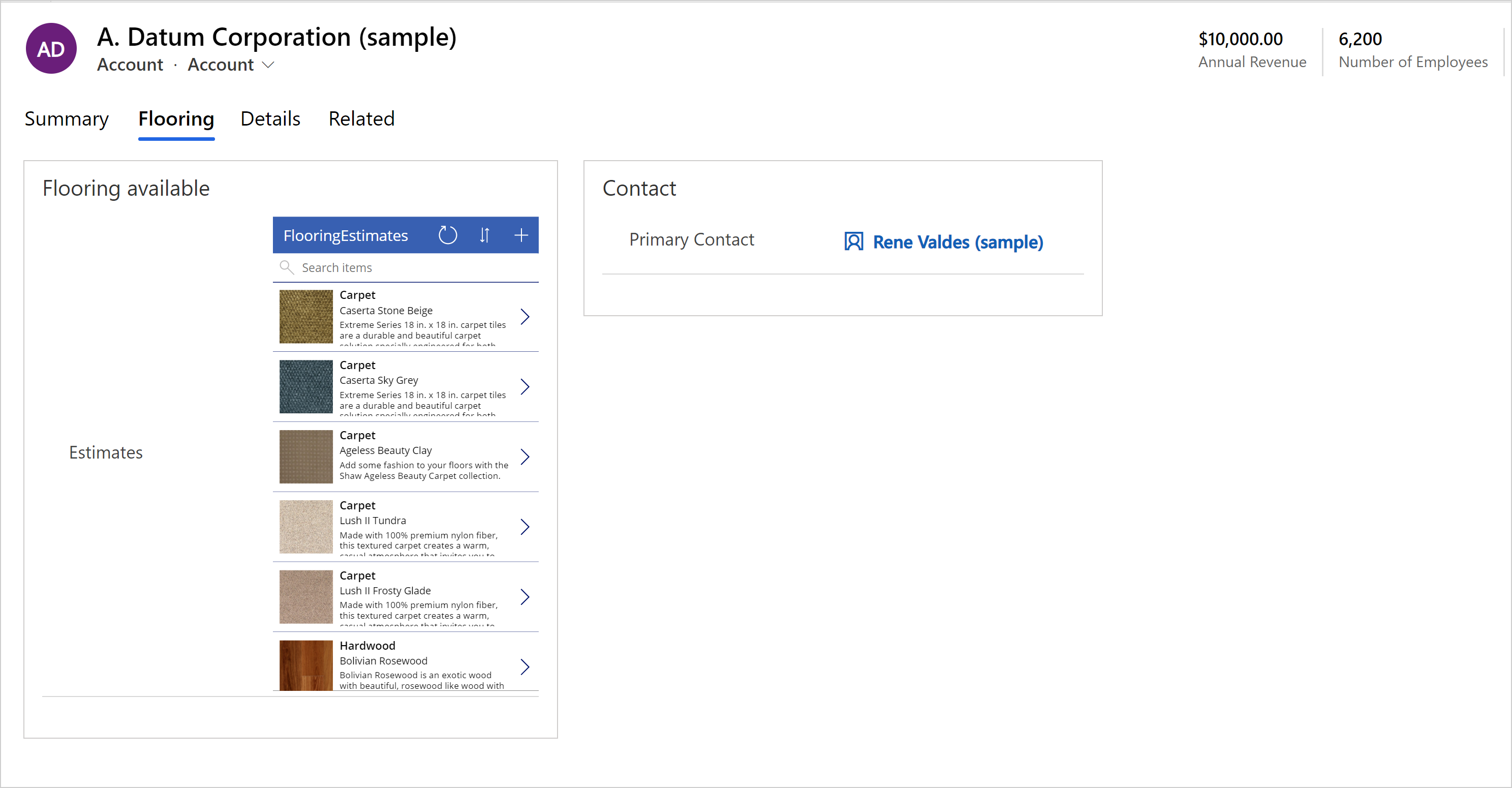Open the Summary tab
The width and height of the screenshot is (1512, 788).
[x=67, y=119]
